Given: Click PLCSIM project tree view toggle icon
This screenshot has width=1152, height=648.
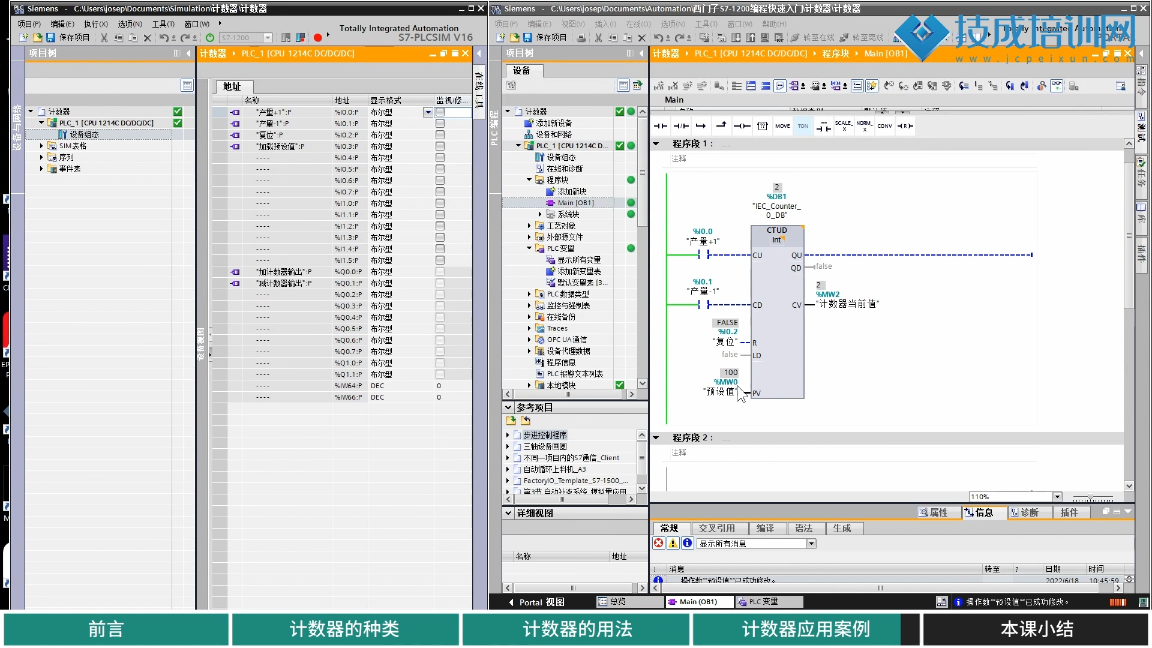Looking at the screenshot, I should (x=187, y=85).
